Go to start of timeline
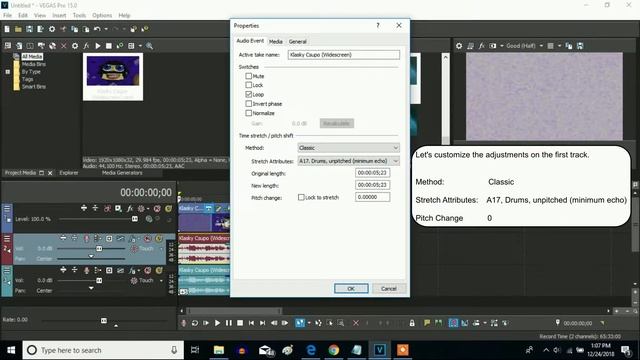640x360 pixels. click(x=251, y=323)
